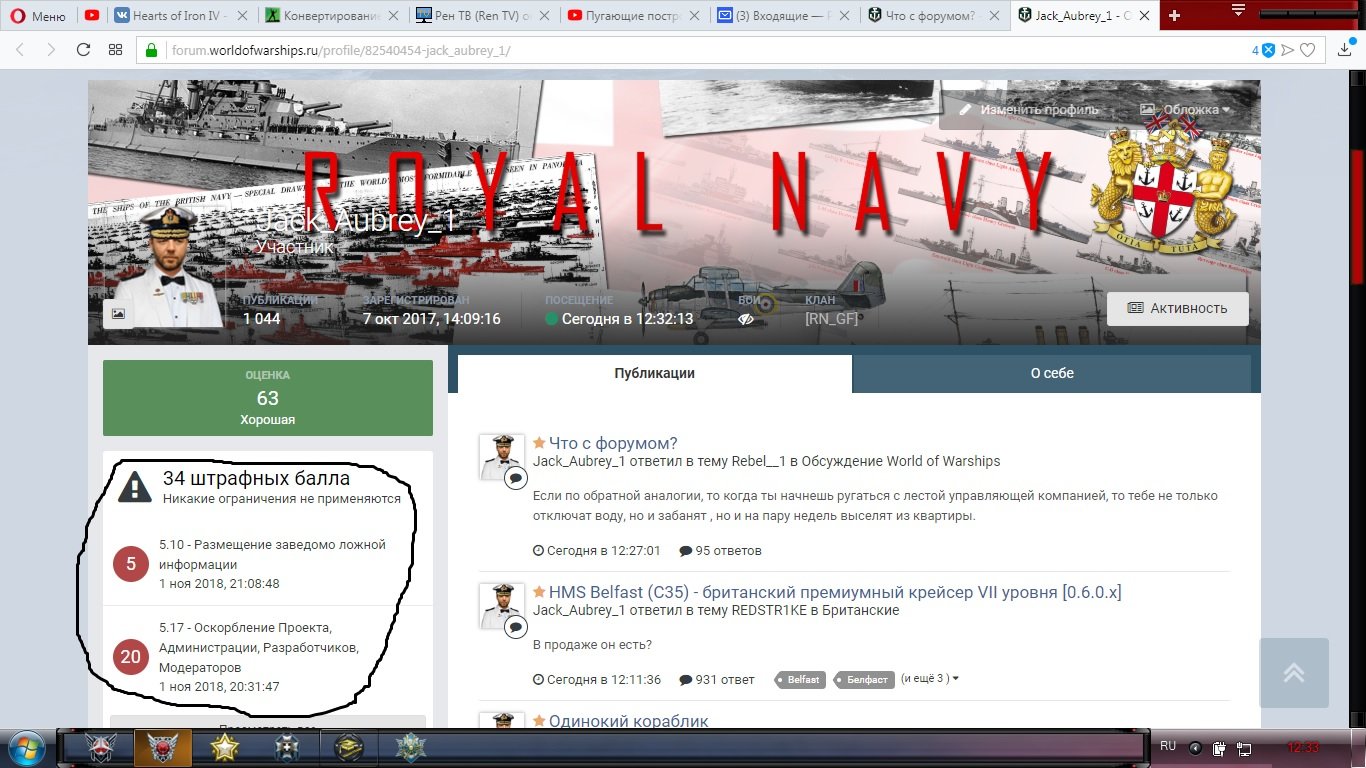The image size is (1366, 768).
Task: Click the green padlock security icon
Action: pyautogui.click(x=152, y=50)
